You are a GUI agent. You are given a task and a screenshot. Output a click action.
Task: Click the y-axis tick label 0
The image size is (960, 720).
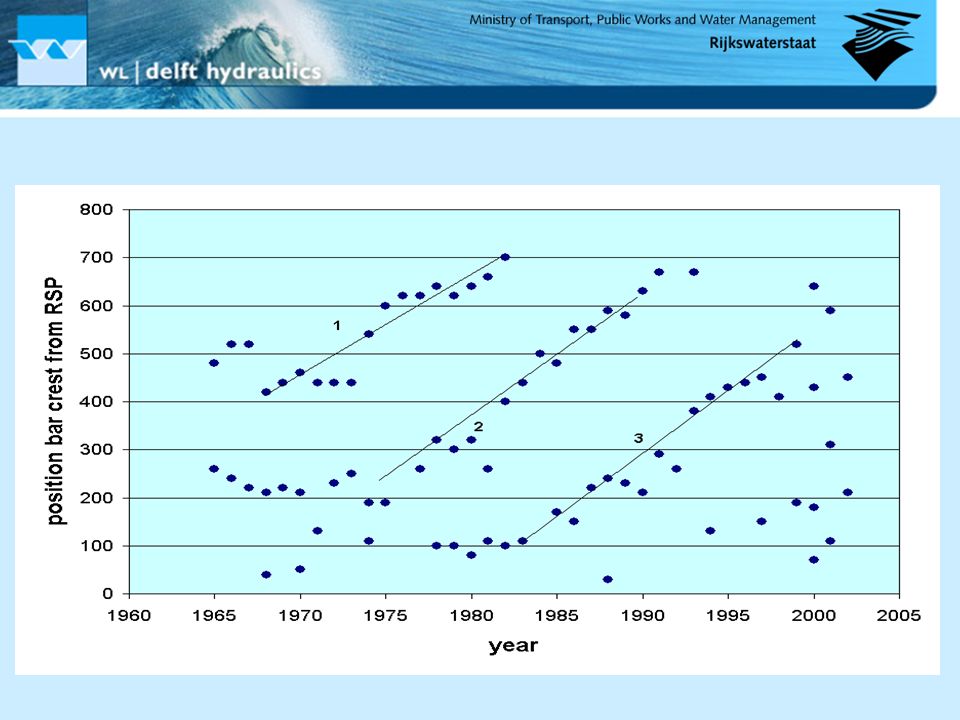pyautogui.click(x=107, y=594)
